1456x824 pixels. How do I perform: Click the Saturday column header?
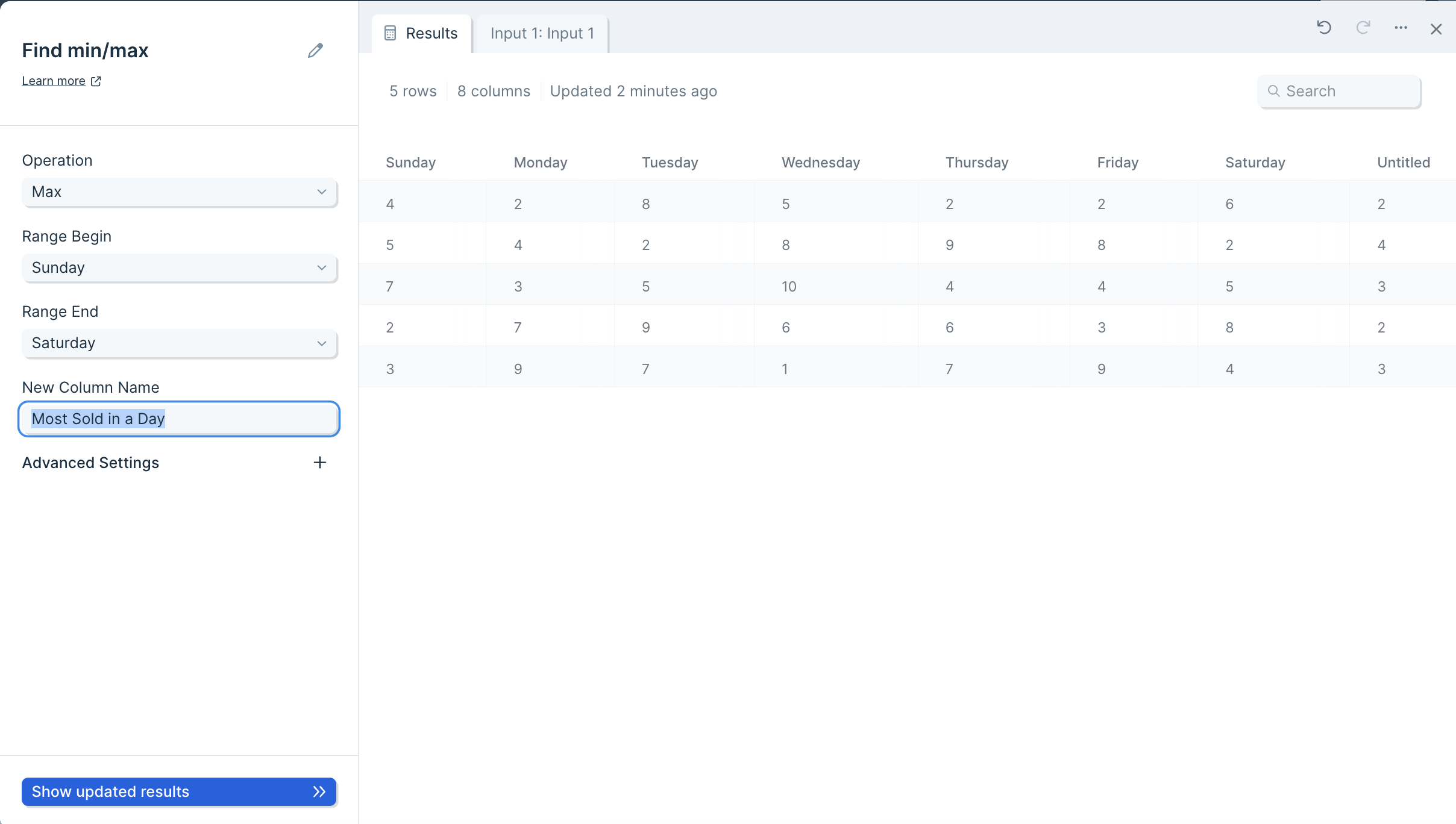tap(1255, 163)
